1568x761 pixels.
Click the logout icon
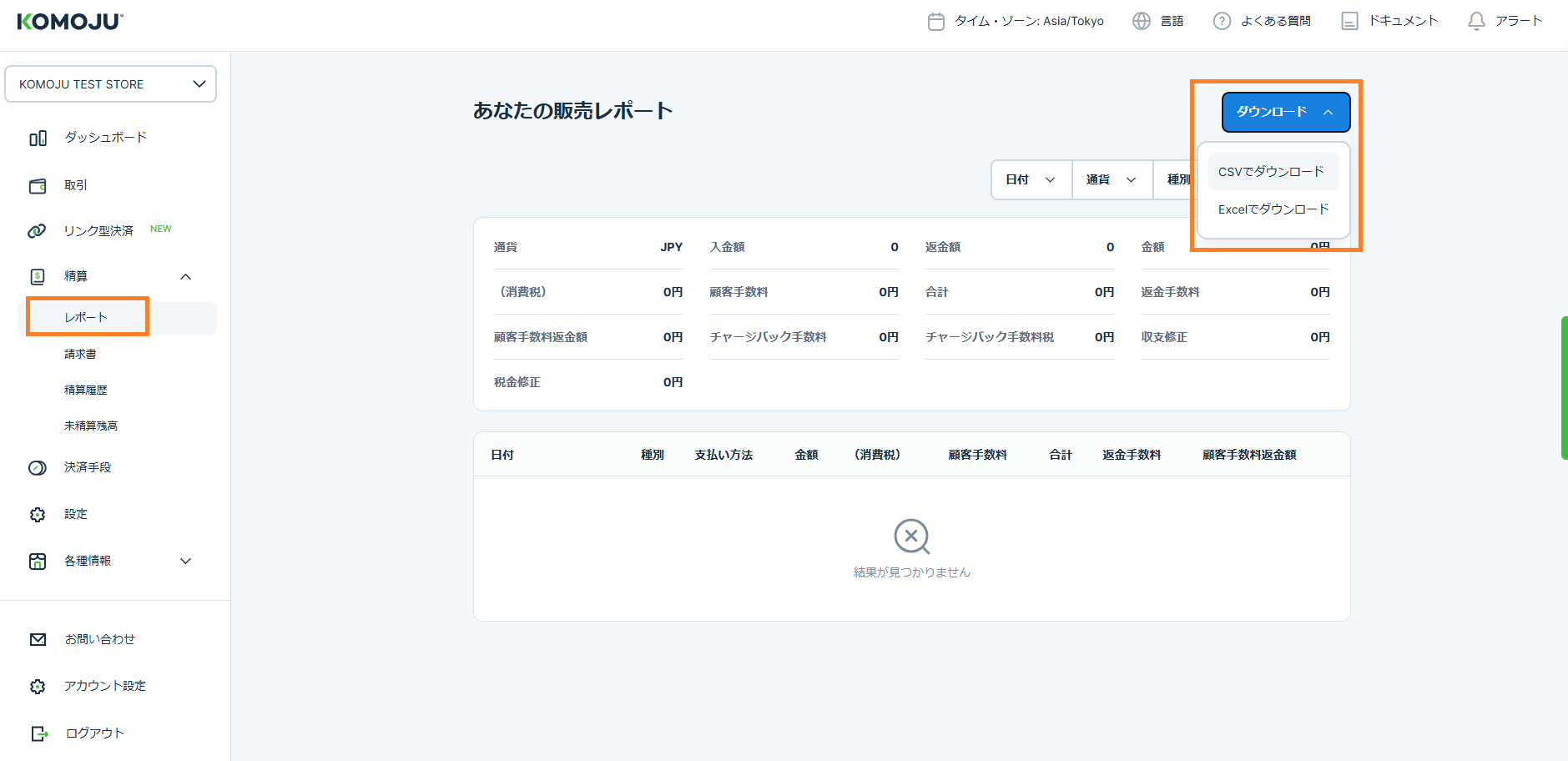pyautogui.click(x=38, y=733)
